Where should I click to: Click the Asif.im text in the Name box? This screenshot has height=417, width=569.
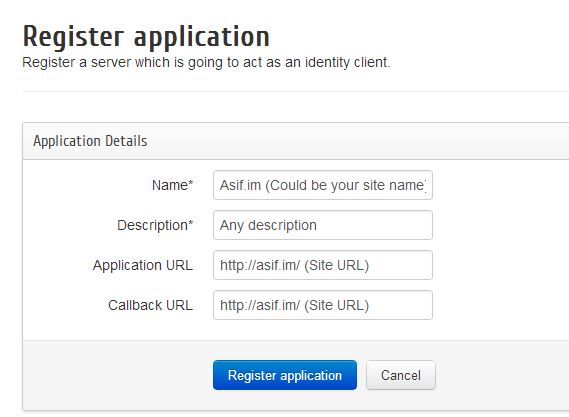(240, 185)
